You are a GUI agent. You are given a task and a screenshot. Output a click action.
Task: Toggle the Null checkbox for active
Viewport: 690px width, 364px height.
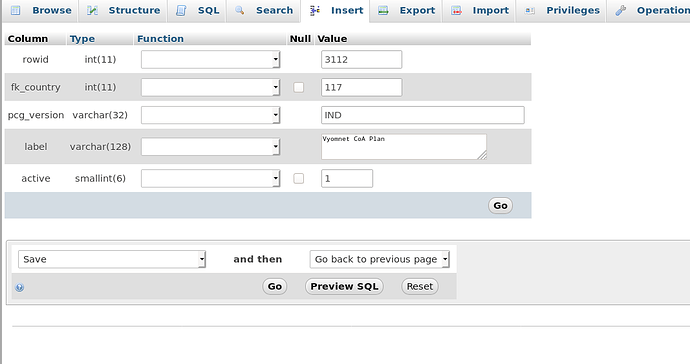point(298,178)
